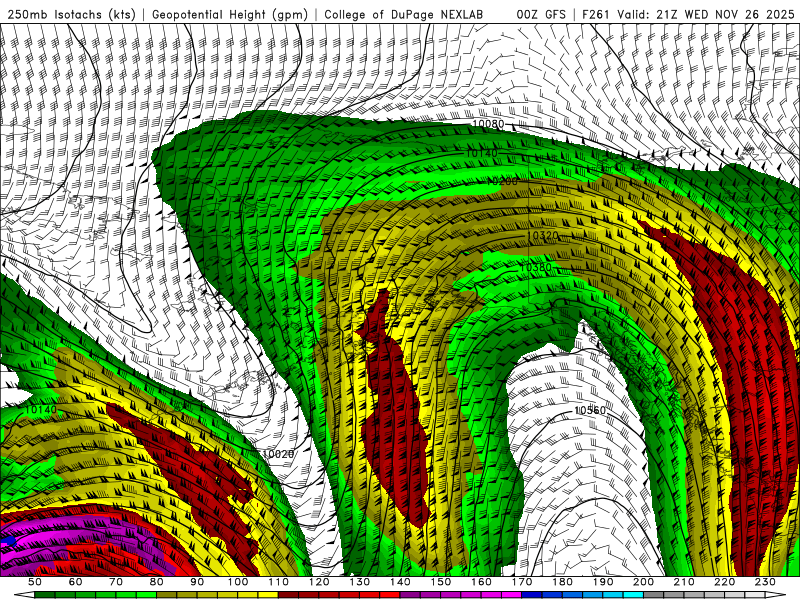Click the '130' value on the color scale
The height and width of the screenshot is (600, 800).
(x=360, y=582)
